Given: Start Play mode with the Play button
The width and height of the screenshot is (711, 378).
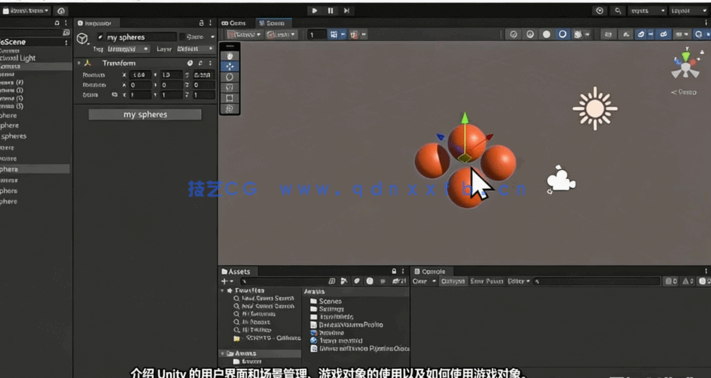Looking at the screenshot, I should [x=314, y=10].
